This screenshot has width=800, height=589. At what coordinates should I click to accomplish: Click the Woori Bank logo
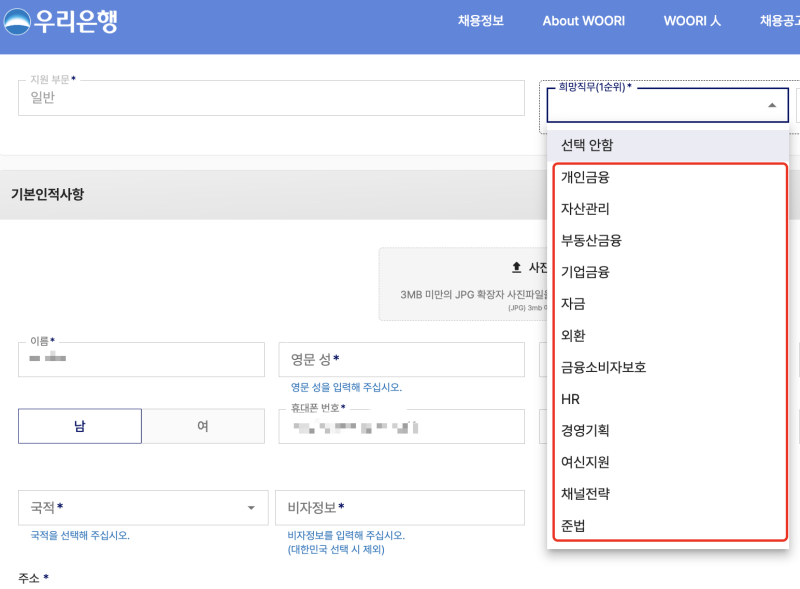coord(61,21)
